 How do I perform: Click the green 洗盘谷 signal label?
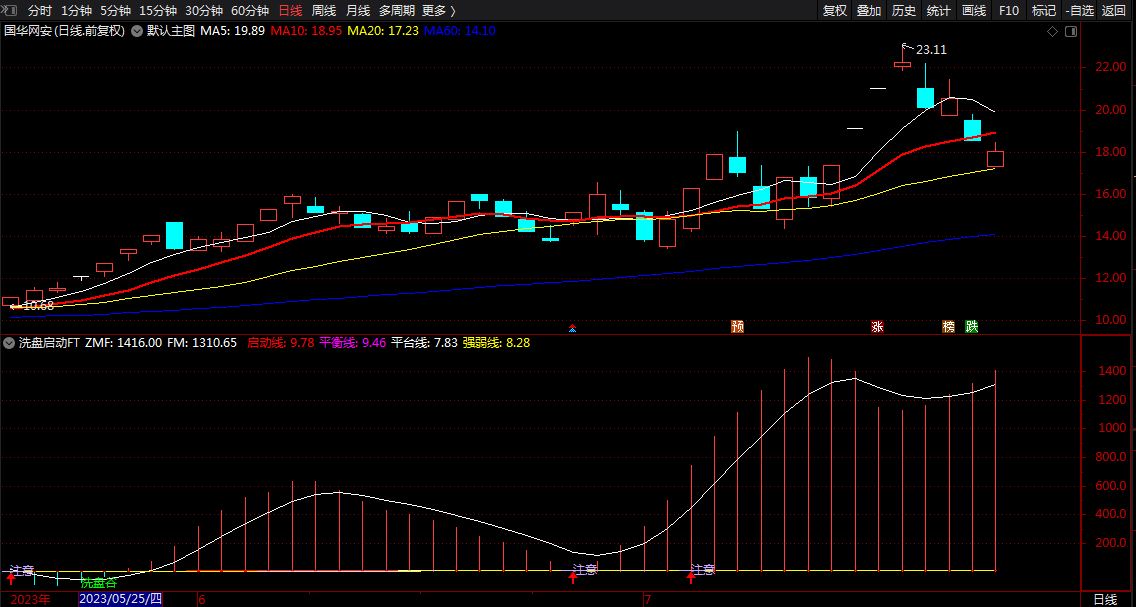point(99,583)
